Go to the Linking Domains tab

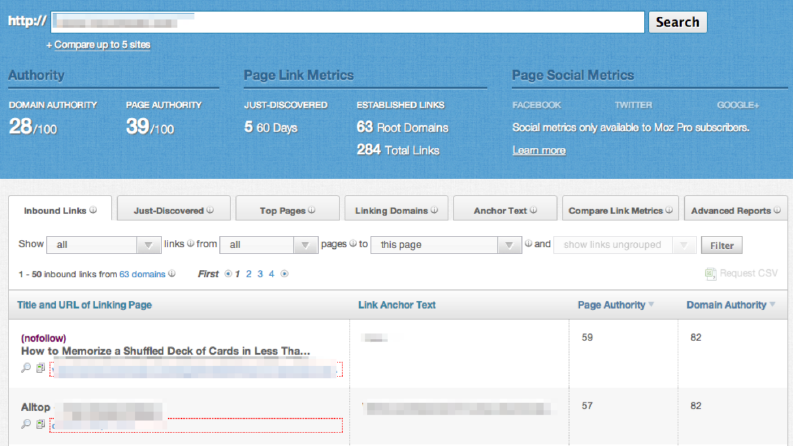click(396, 208)
